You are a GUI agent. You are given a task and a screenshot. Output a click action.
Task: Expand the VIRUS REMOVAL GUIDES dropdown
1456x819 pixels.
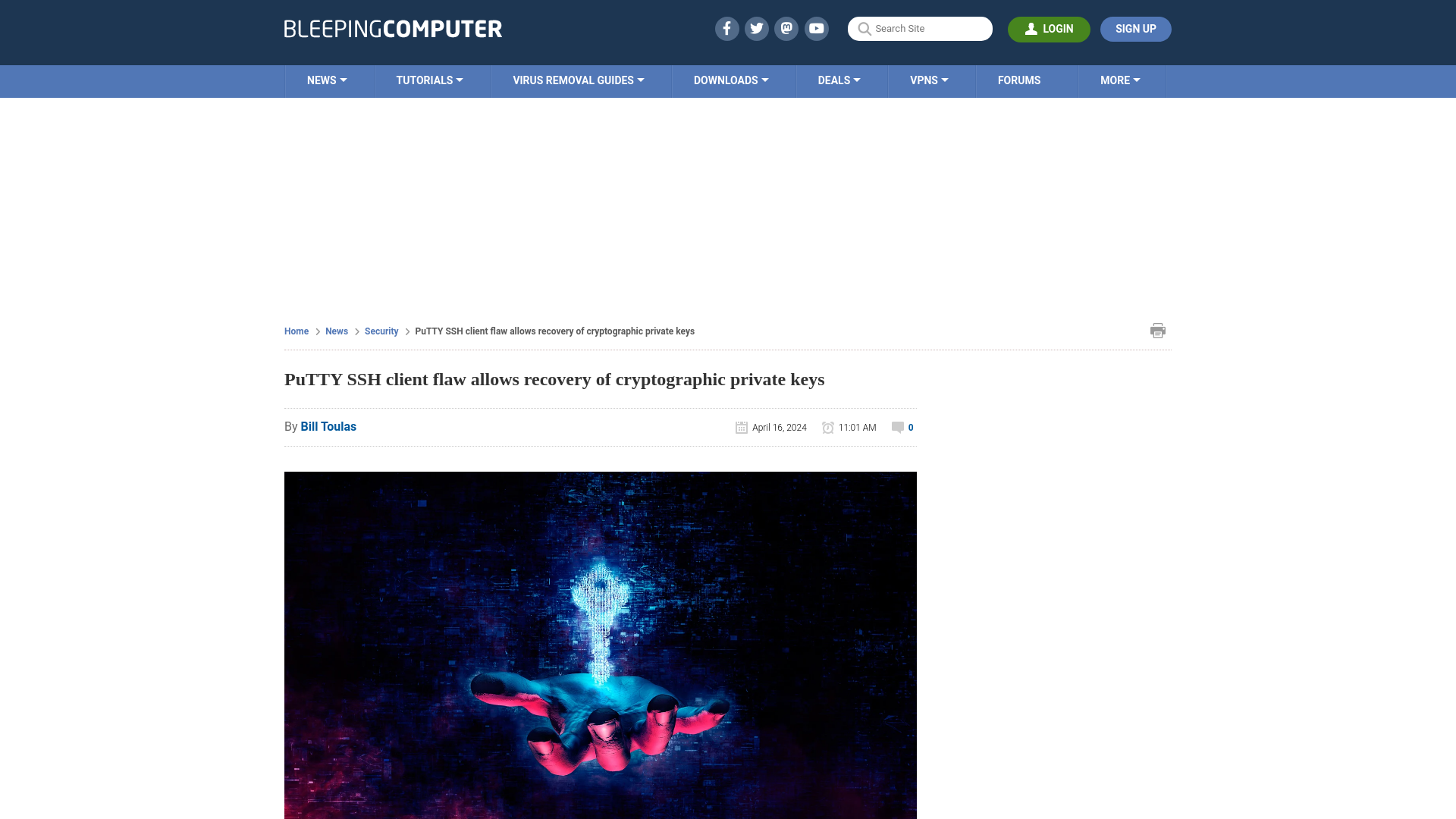tap(578, 80)
